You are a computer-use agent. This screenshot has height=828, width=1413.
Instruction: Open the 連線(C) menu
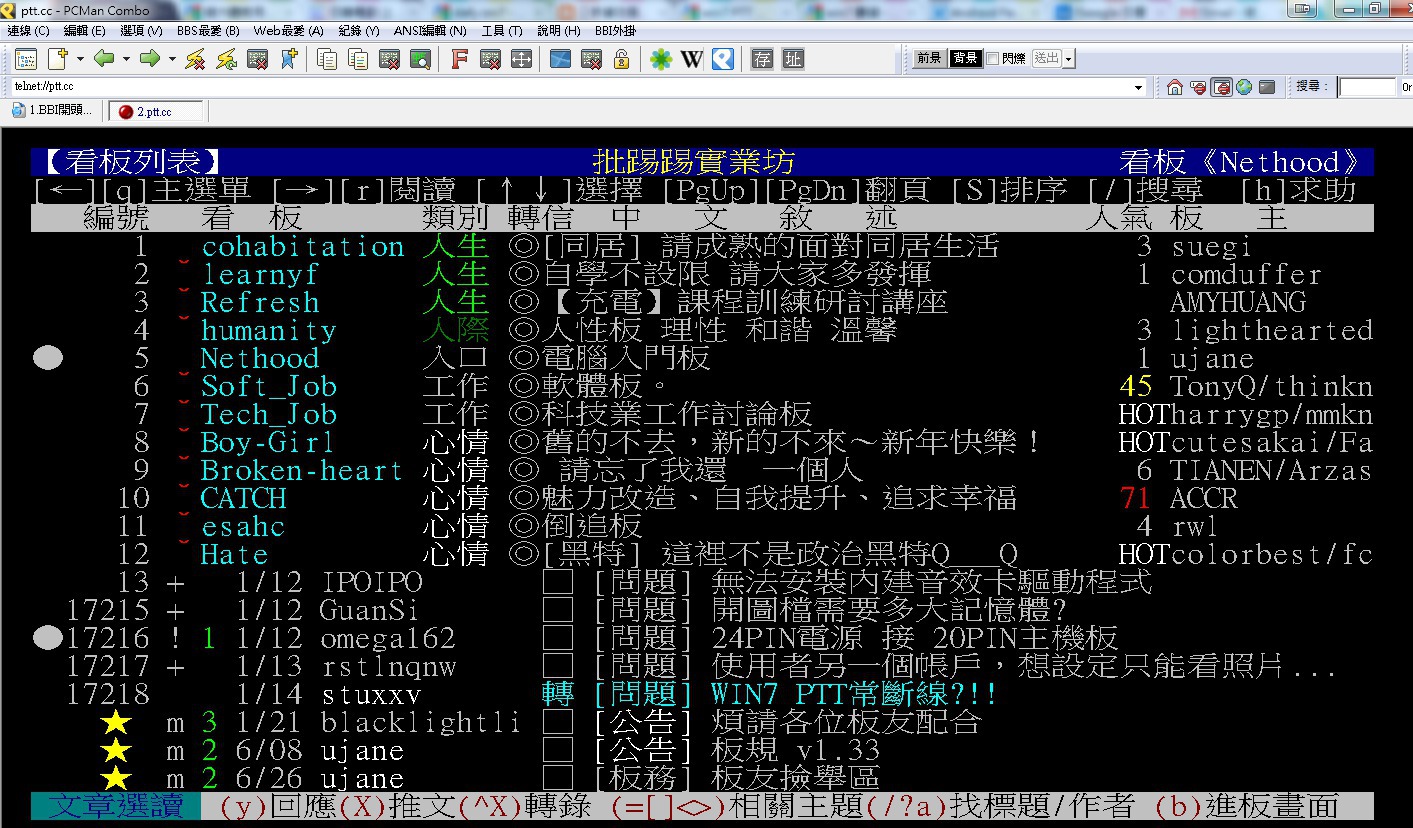[28, 31]
